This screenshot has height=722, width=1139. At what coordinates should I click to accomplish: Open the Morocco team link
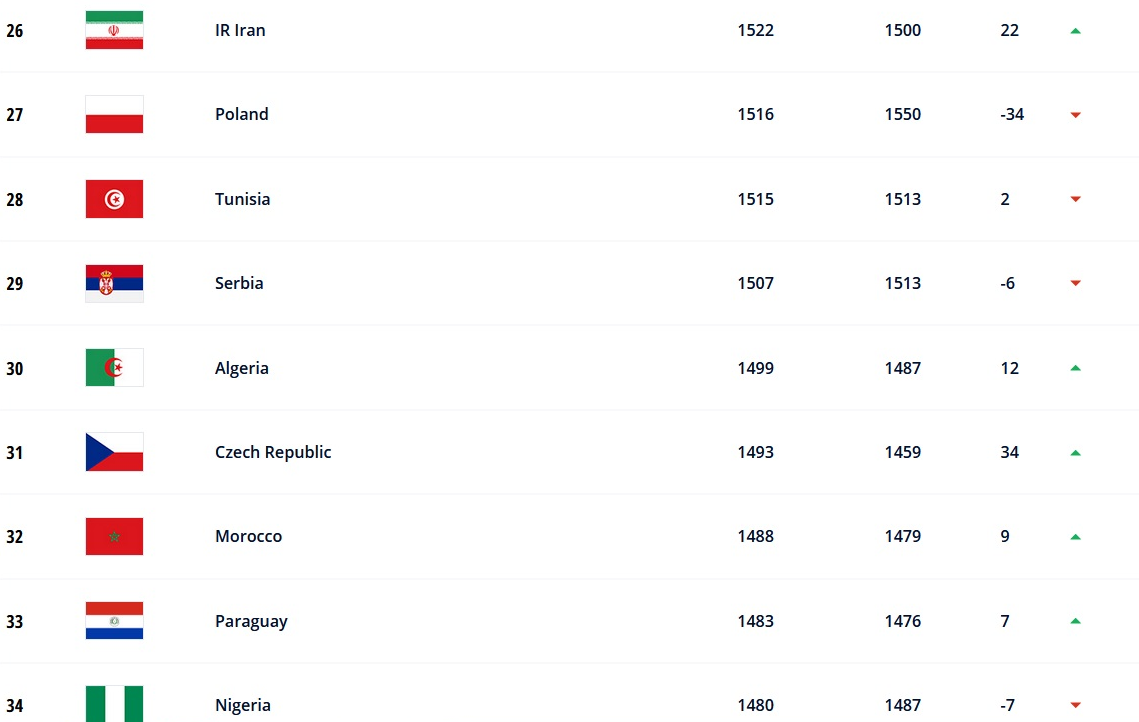(x=249, y=536)
